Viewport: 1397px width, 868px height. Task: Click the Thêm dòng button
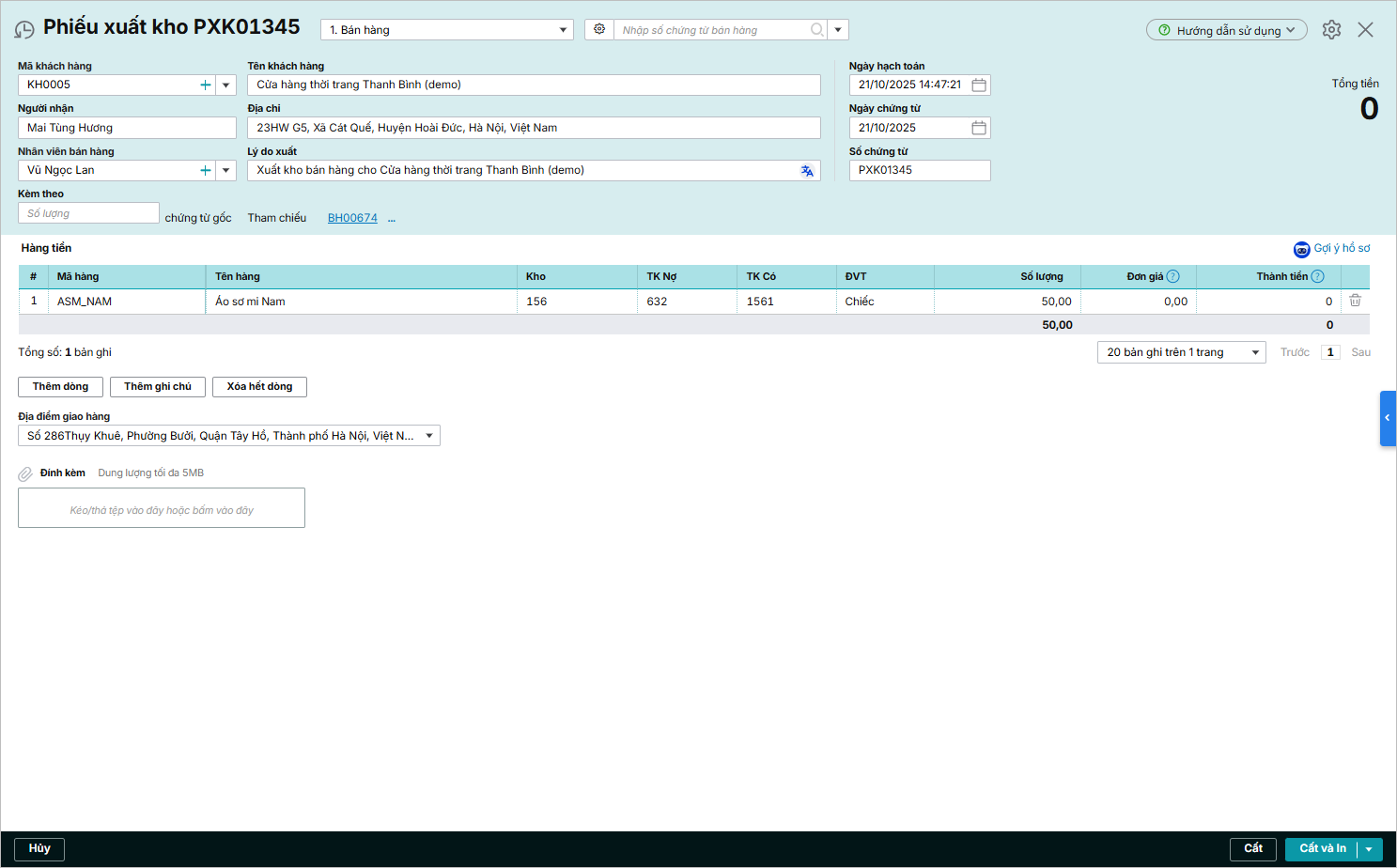[60, 387]
